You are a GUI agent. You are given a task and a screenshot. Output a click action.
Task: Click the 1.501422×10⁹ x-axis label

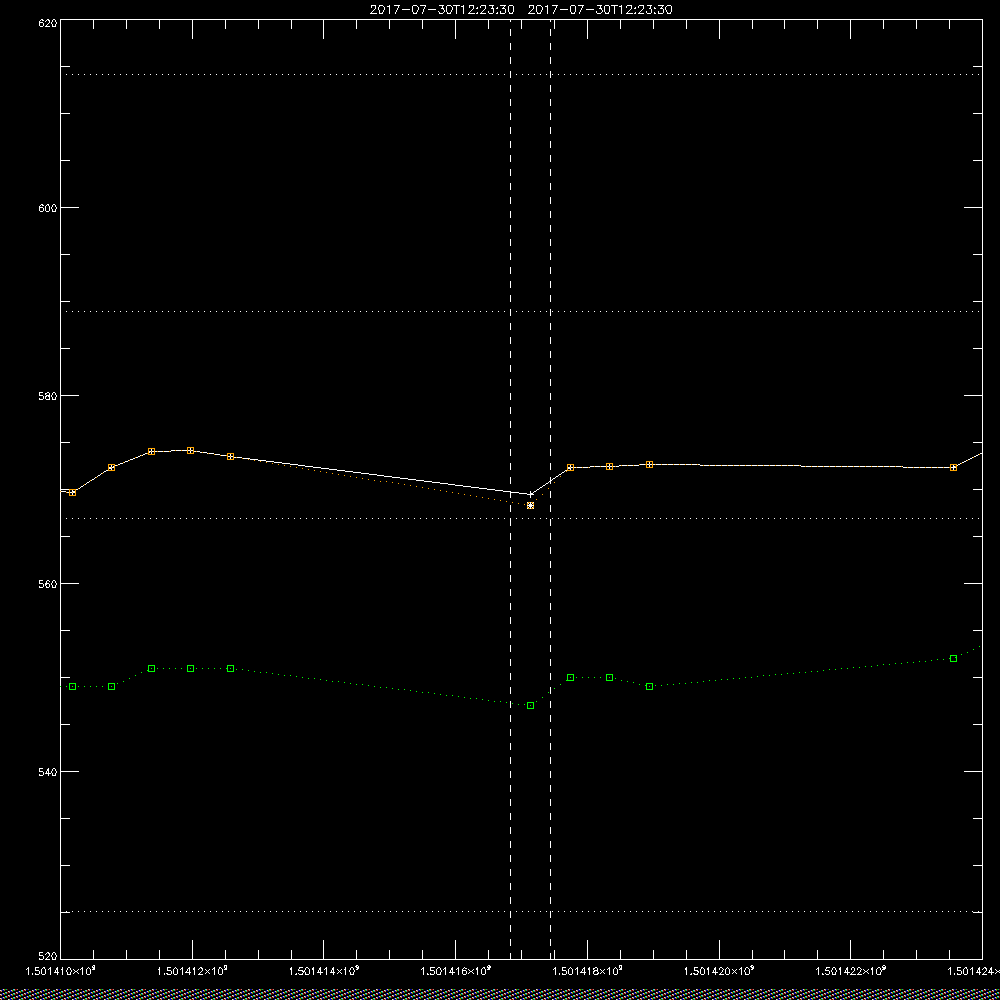click(851, 971)
